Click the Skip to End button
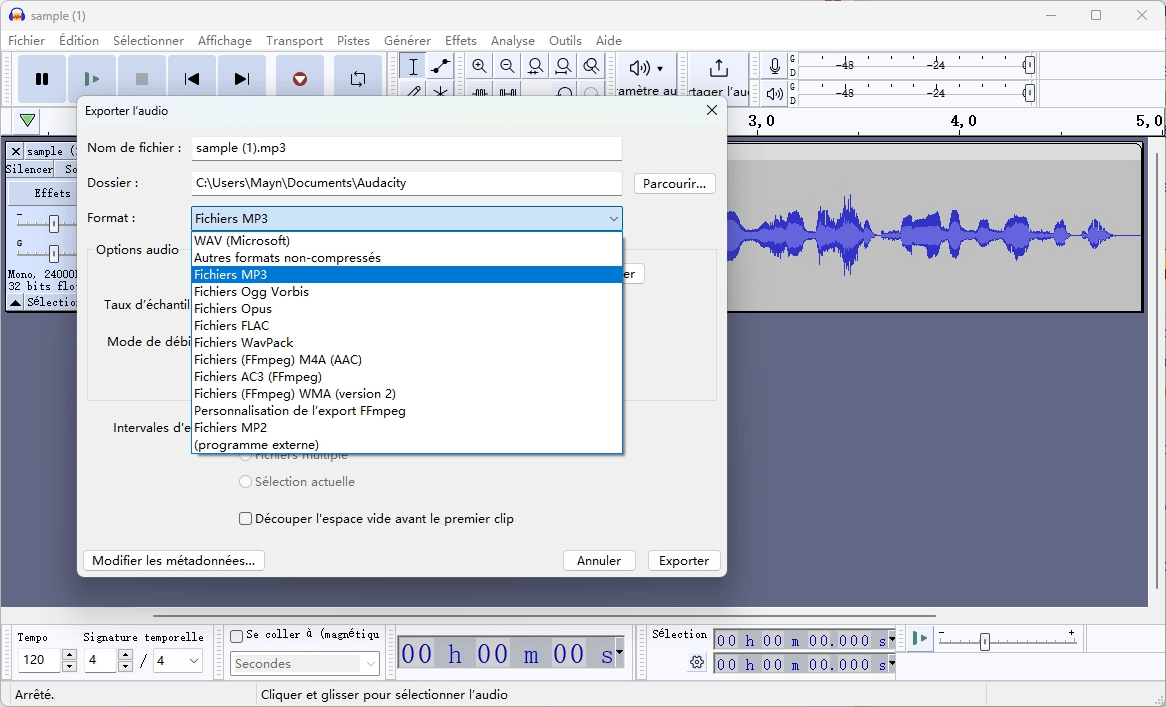 (x=241, y=79)
